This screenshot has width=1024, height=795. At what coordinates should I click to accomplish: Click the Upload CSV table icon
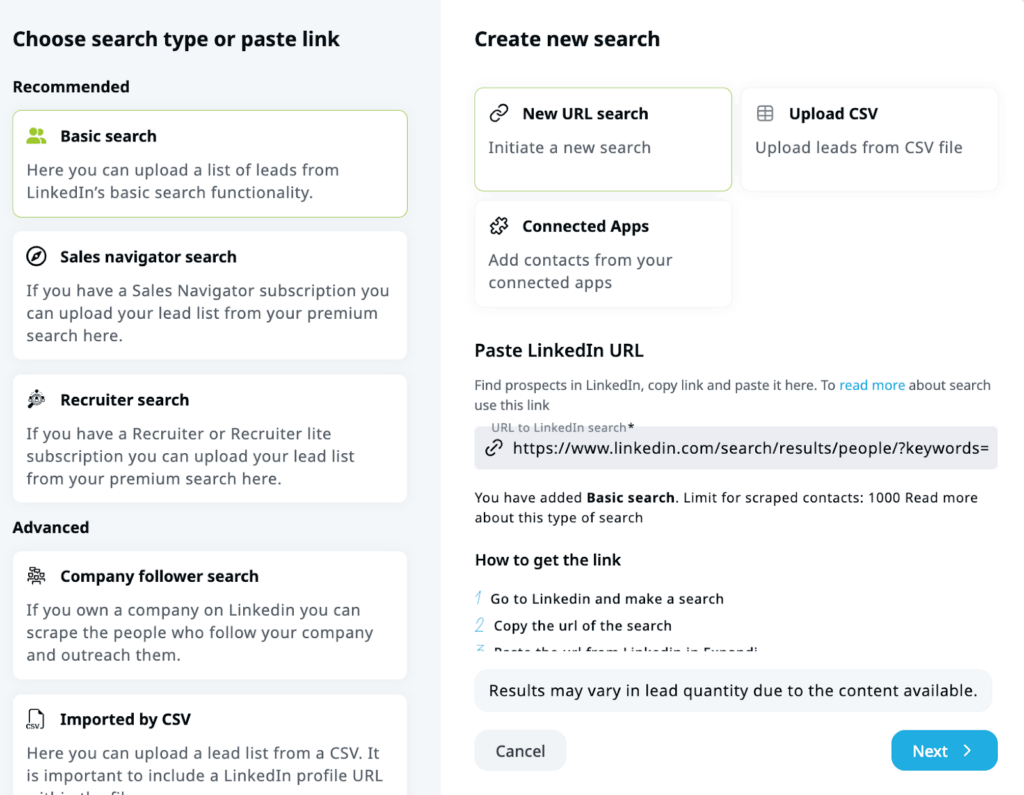coord(765,114)
